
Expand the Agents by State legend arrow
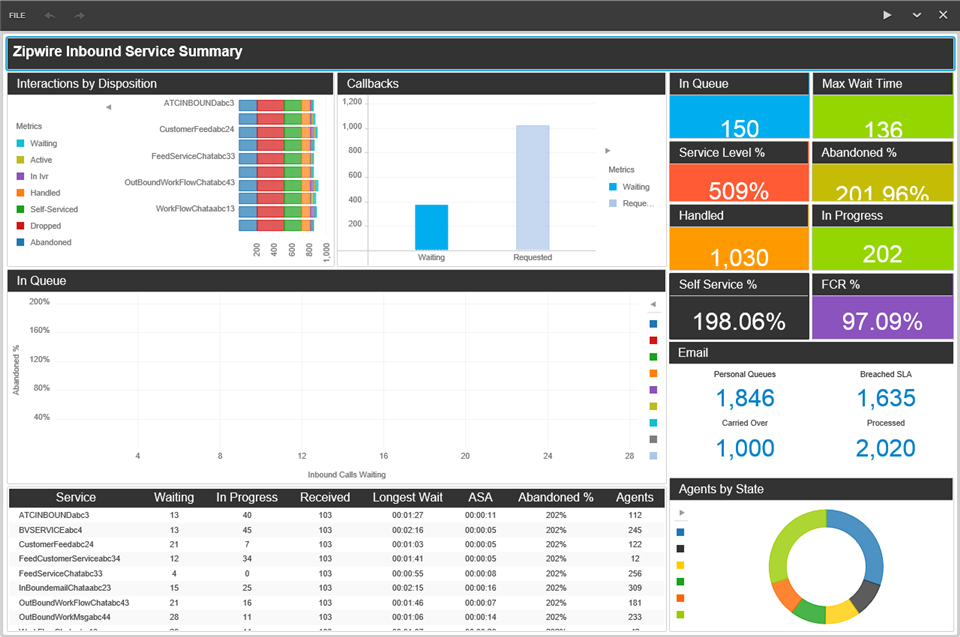681,513
